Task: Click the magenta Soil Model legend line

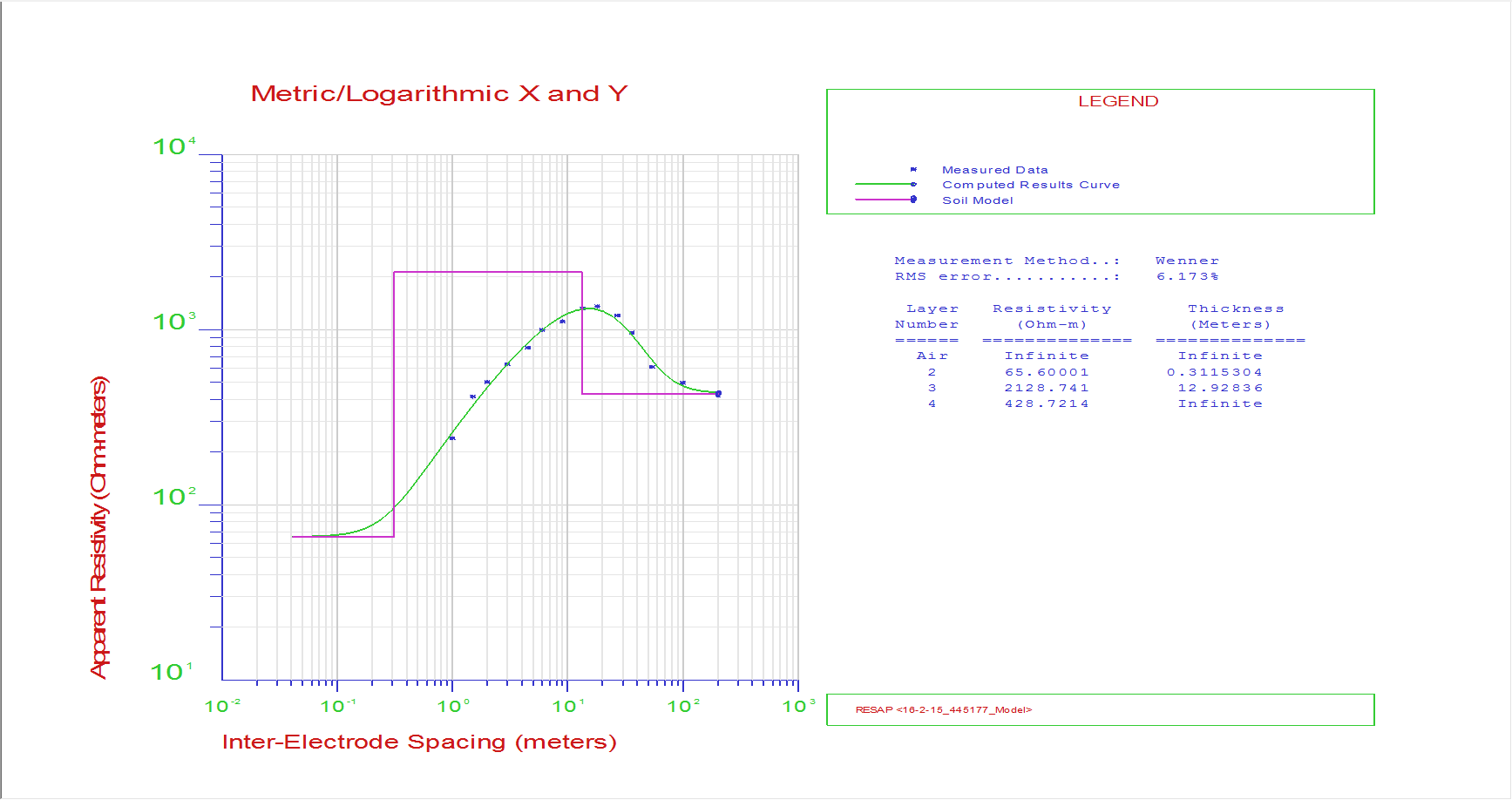Action: tap(884, 200)
